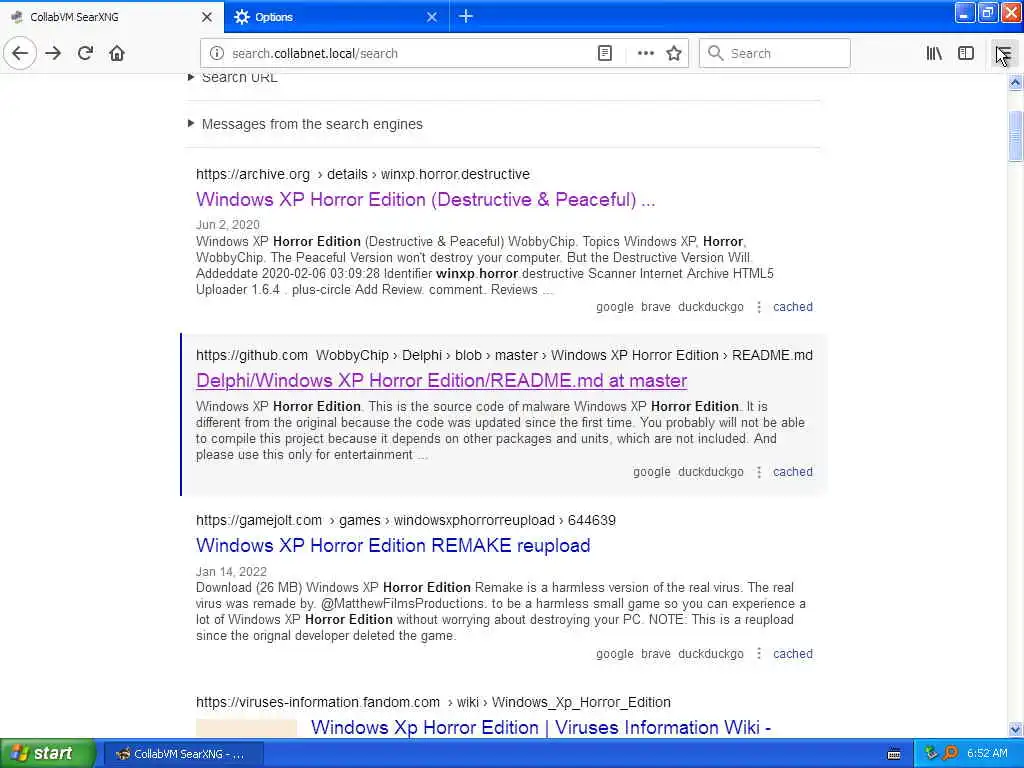
Task: Open the Firefox hamburger menu
Action: point(1004,53)
